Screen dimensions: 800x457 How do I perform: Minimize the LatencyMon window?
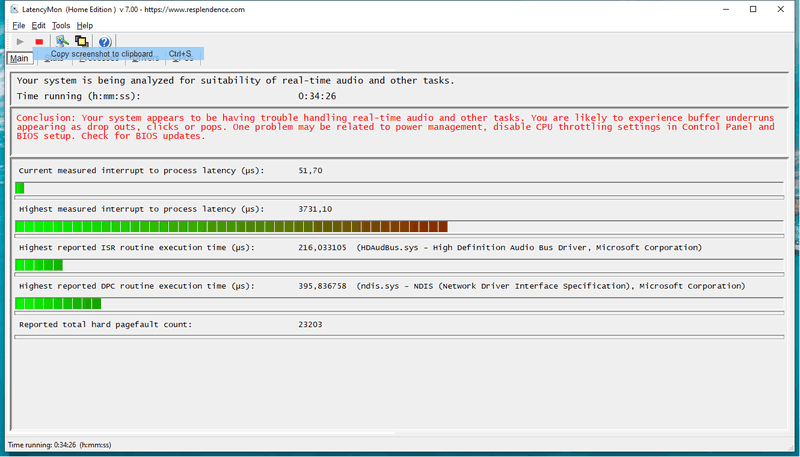(726, 9)
